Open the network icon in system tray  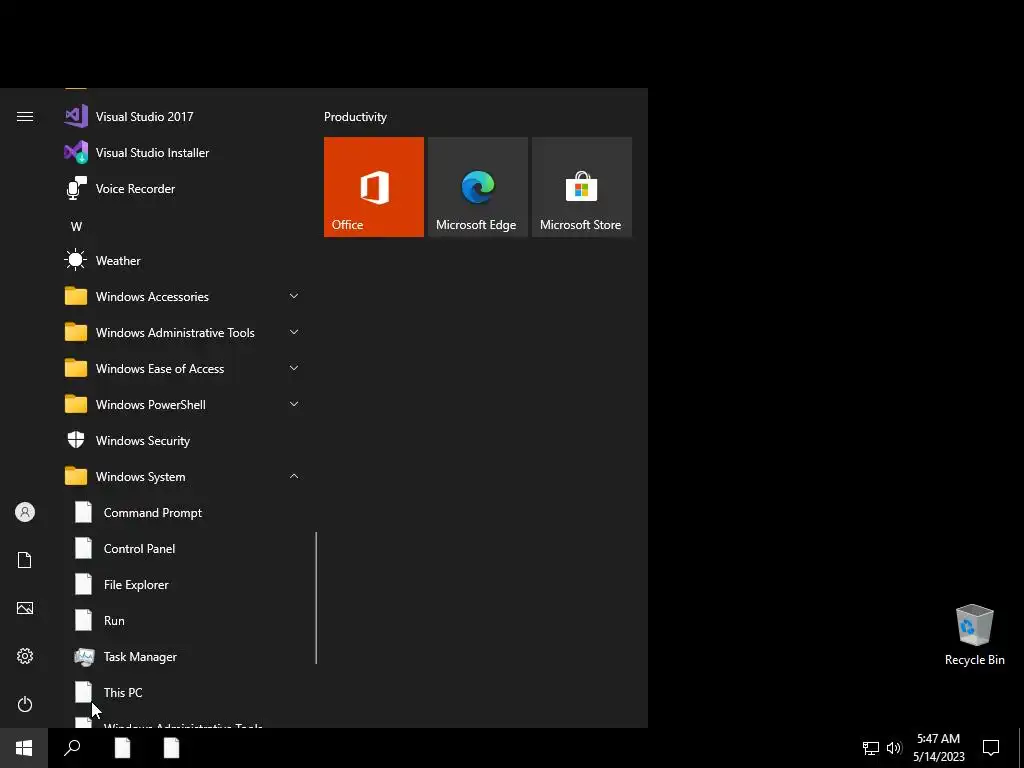click(x=871, y=748)
